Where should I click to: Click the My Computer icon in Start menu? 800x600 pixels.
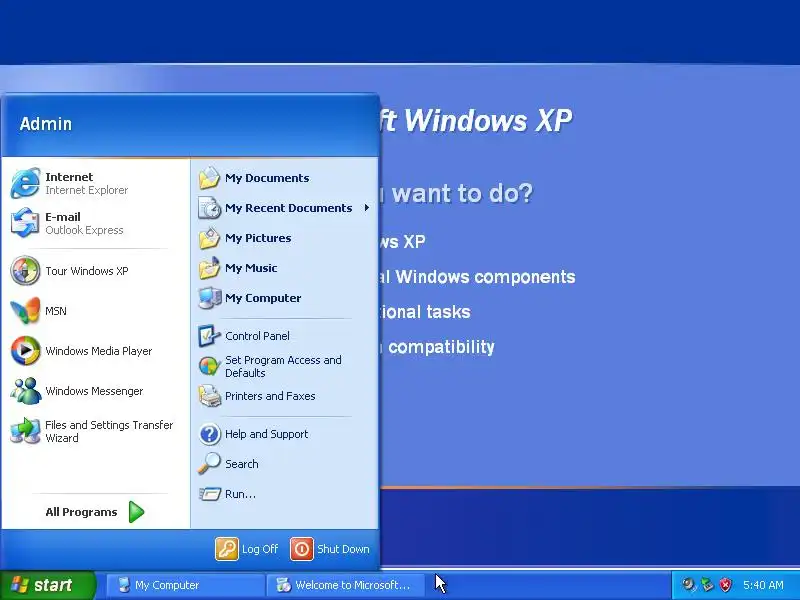(x=209, y=298)
